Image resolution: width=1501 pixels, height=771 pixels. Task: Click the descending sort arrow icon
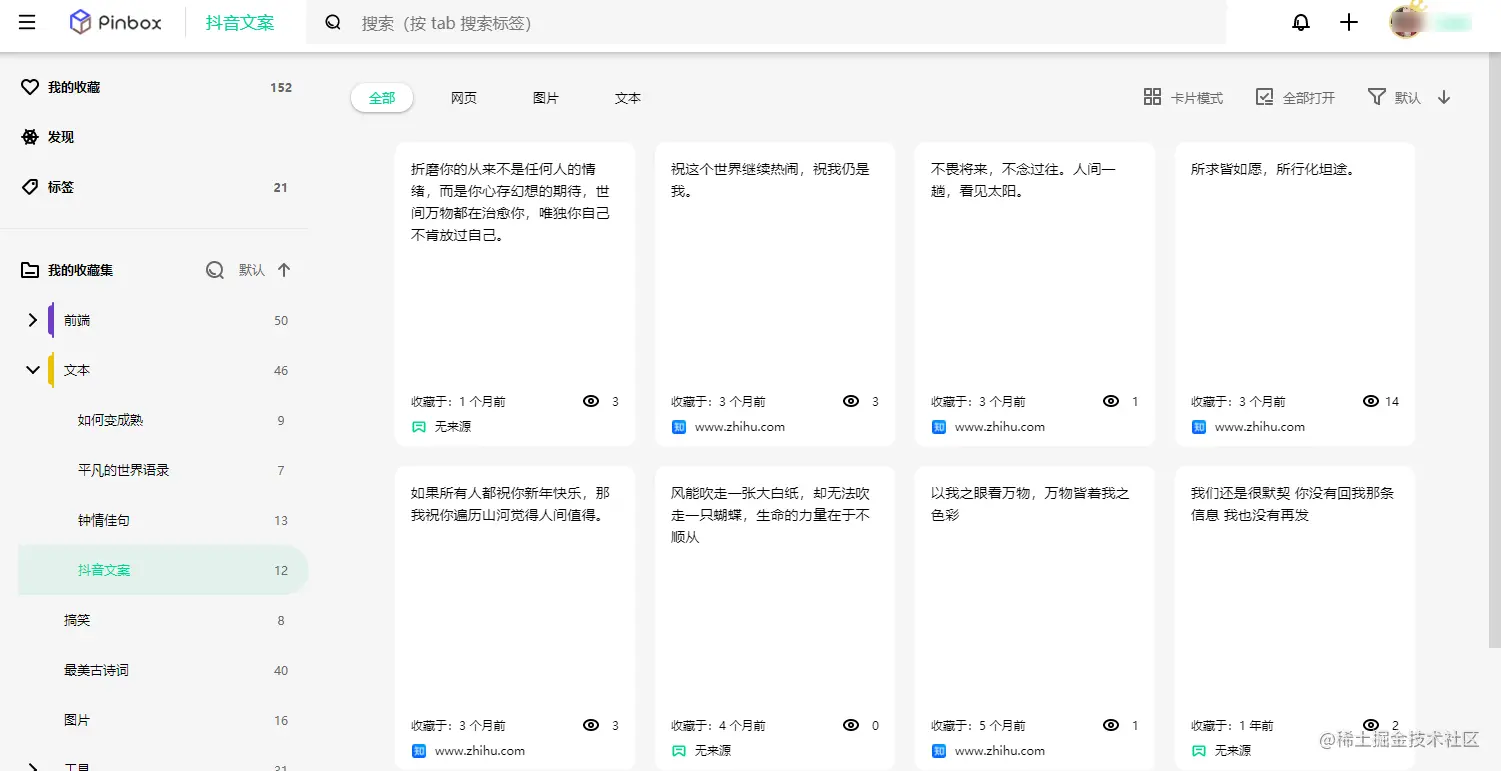(1444, 97)
